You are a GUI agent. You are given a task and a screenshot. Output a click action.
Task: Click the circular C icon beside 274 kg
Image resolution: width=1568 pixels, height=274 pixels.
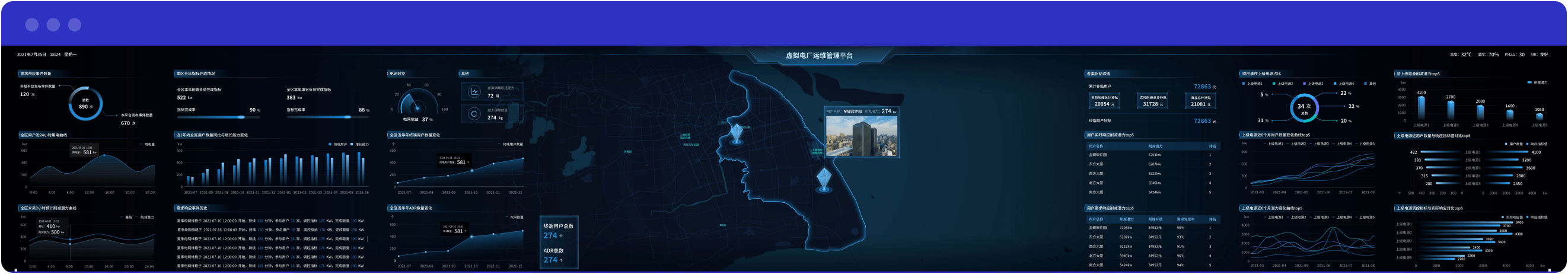tap(474, 114)
